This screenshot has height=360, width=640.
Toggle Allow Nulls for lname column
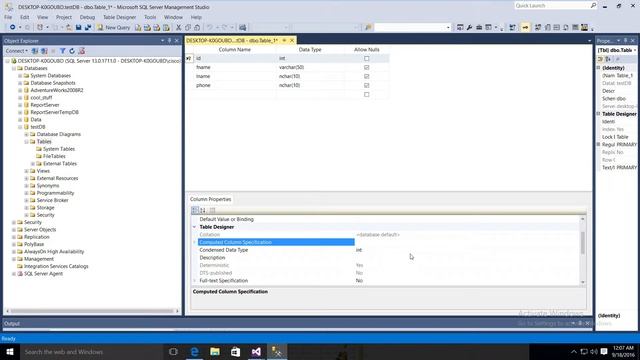point(367,76)
